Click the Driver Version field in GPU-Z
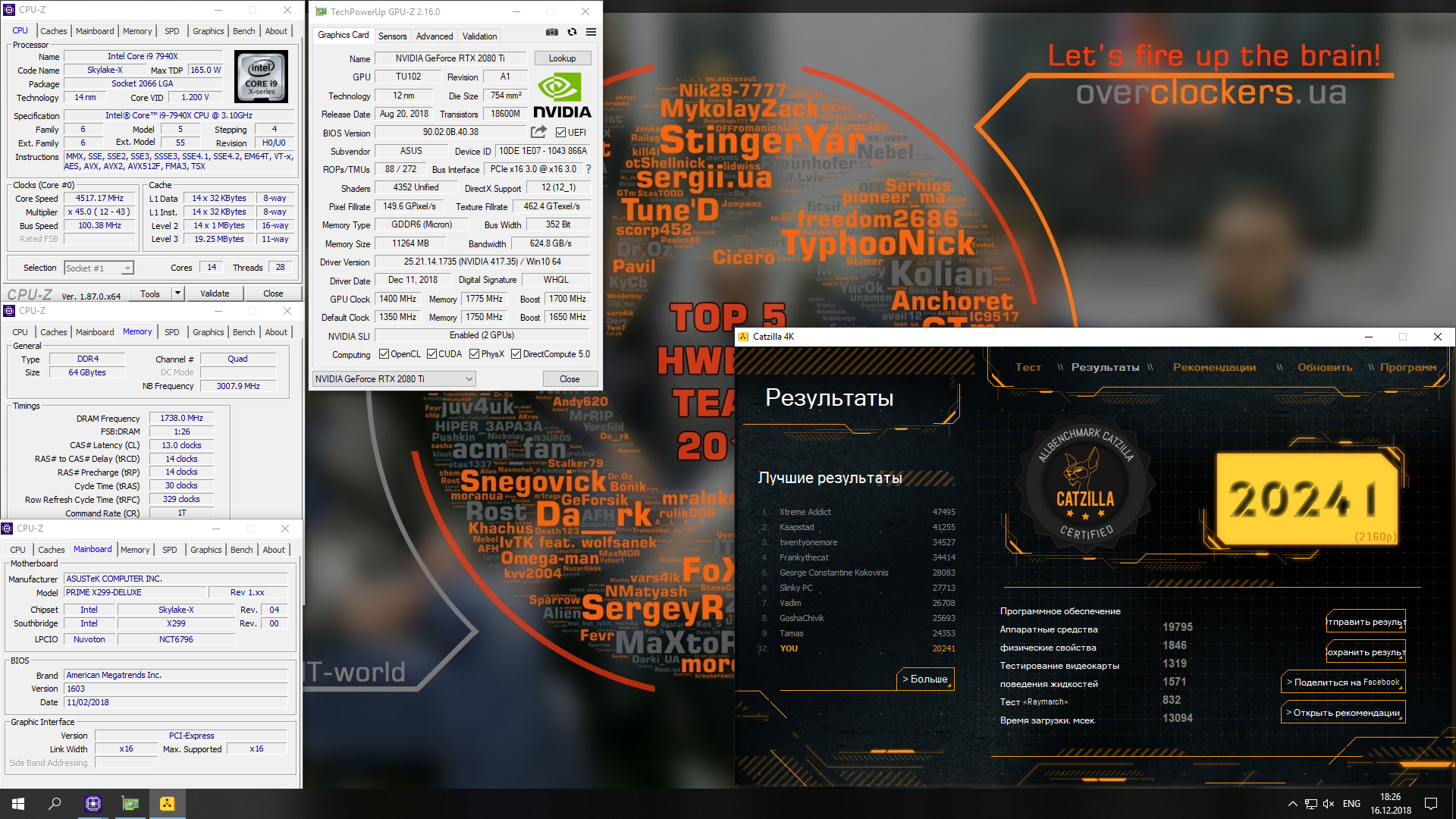Screen dimensions: 1456x819 pos(482,262)
